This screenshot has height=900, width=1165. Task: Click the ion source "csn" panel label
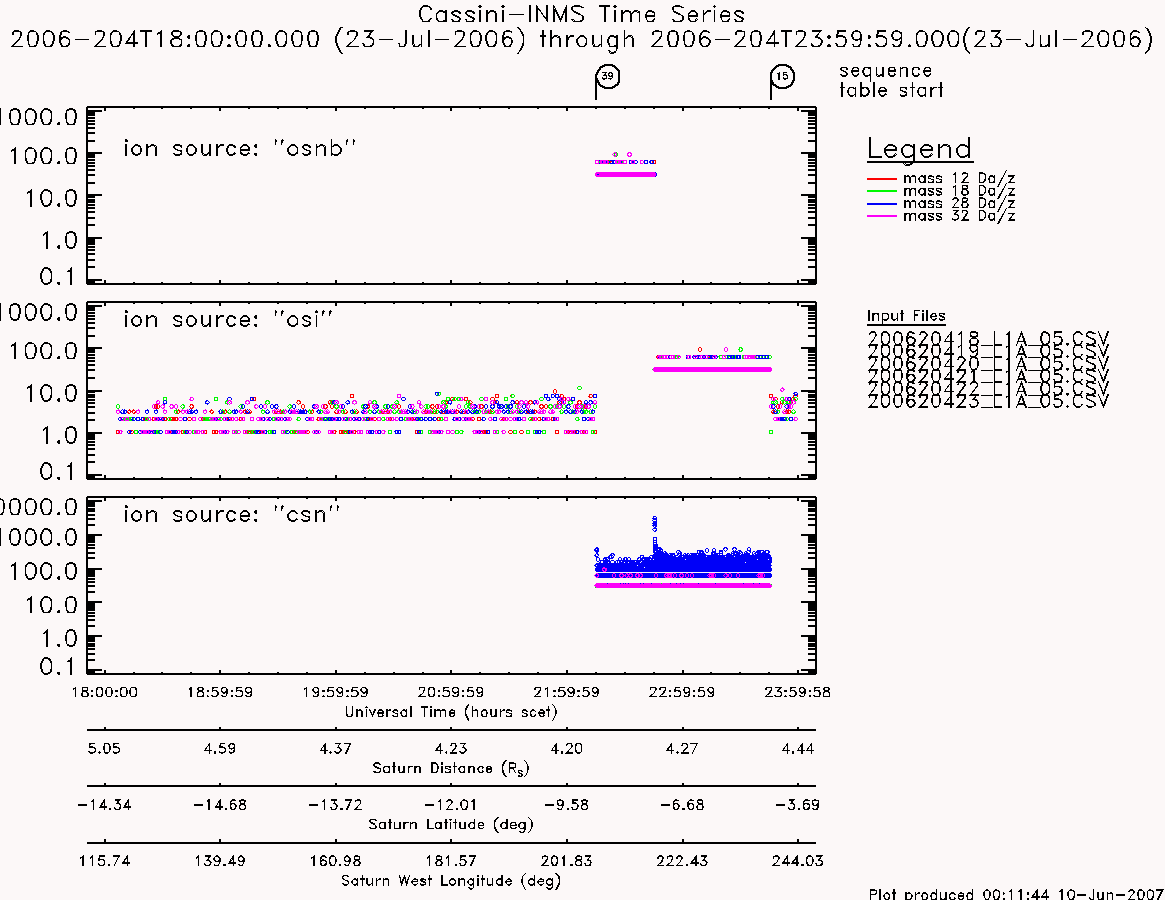(x=232, y=514)
